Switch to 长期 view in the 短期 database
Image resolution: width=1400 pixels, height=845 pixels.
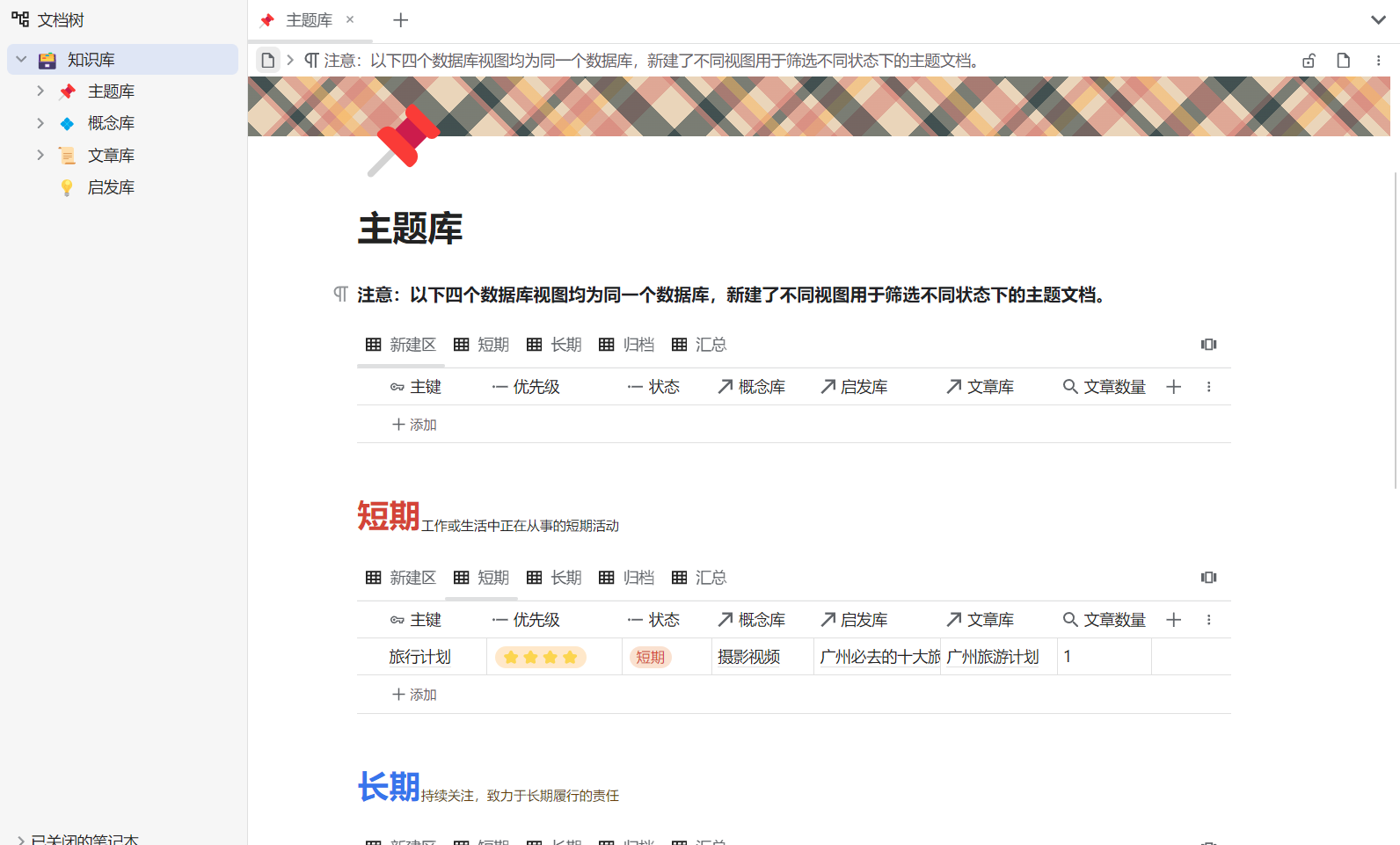(x=555, y=578)
